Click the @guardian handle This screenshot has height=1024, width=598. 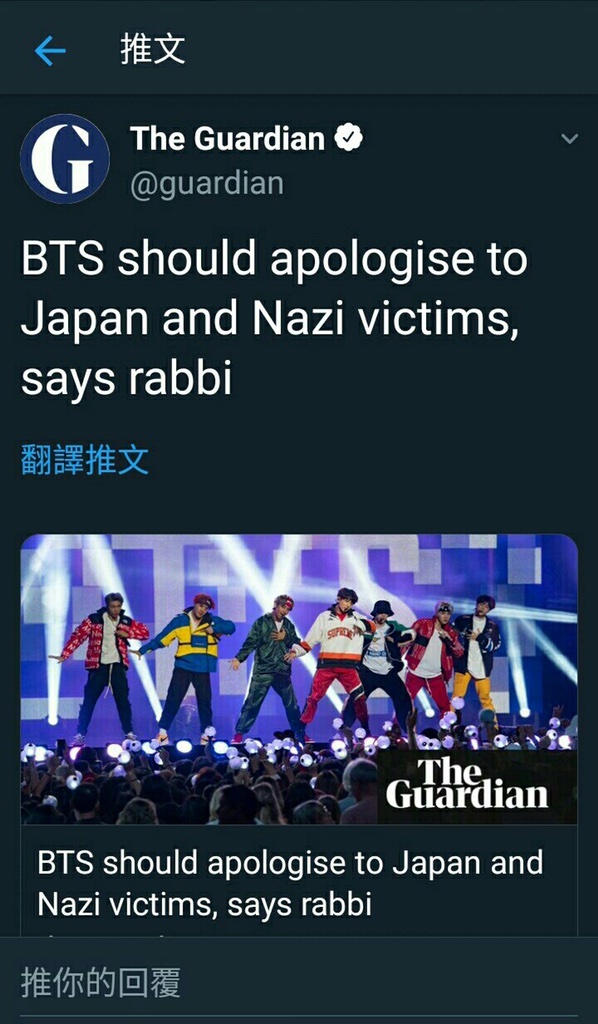click(x=207, y=183)
